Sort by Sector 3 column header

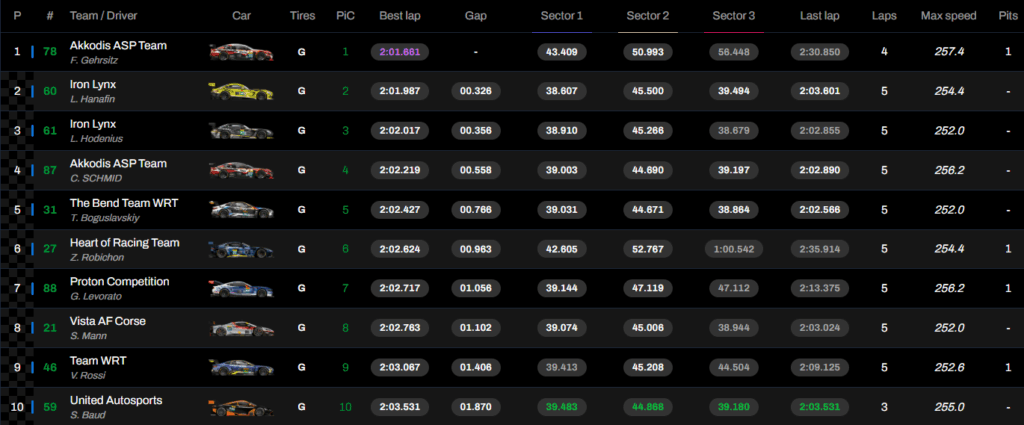click(734, 16)
